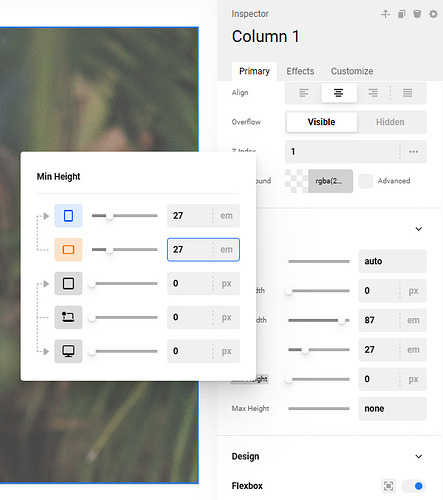Select the mobile portrait breakpoint icon
The height and width of the screenshot is (500, 443).
coord(68,216)
